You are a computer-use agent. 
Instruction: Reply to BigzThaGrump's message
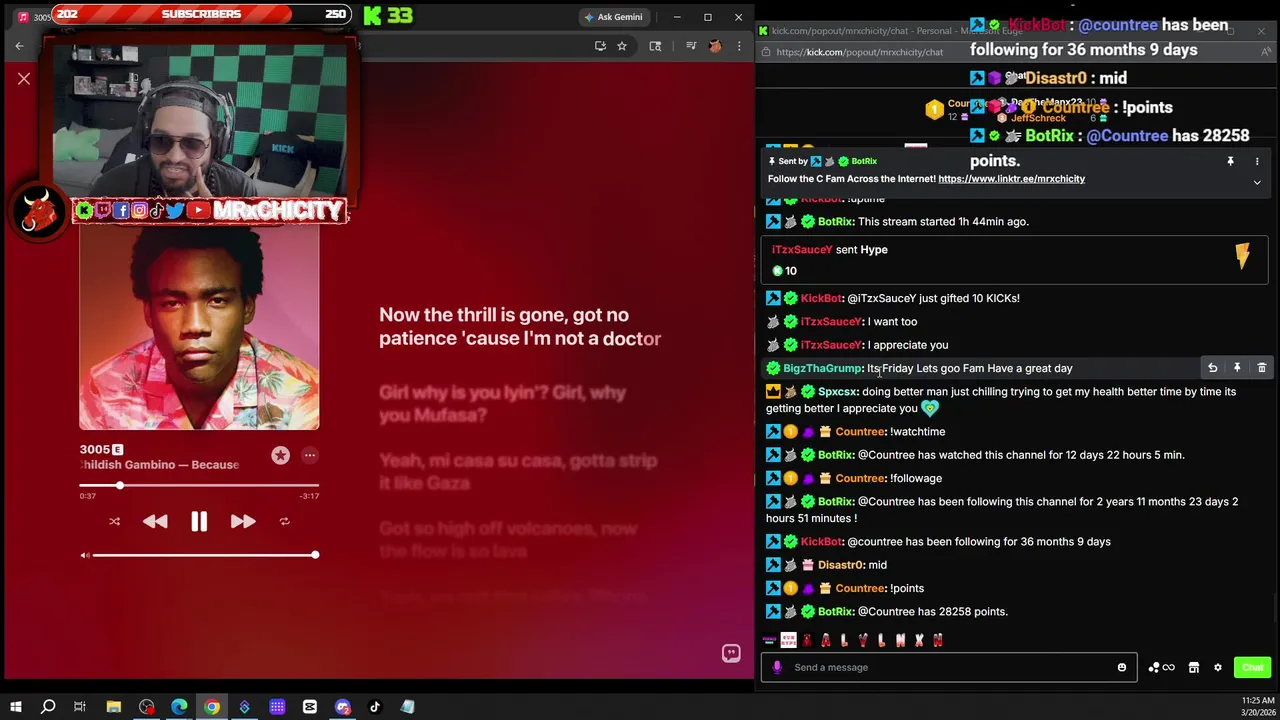[x=1212, y=368]
